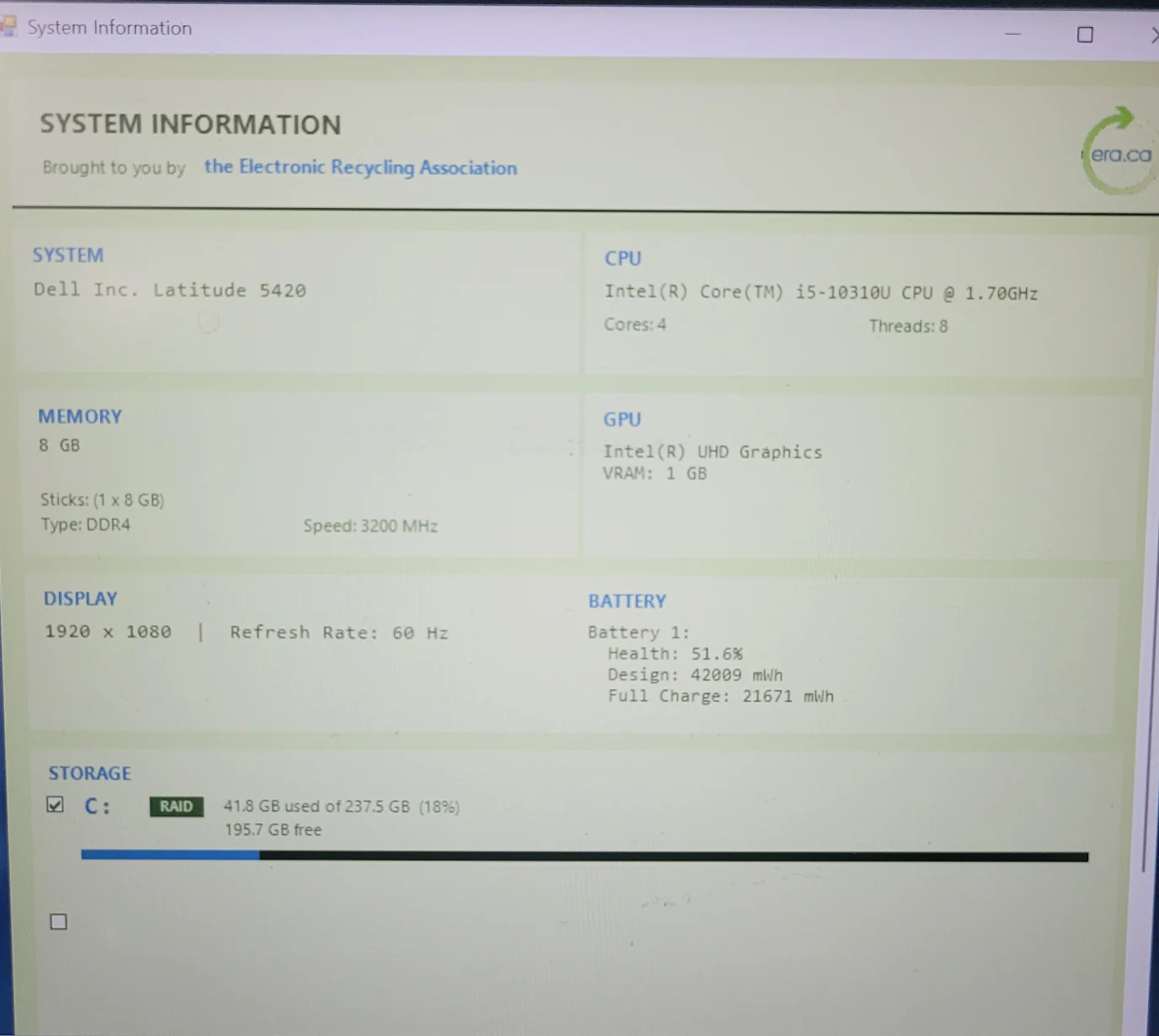Click the CPU section heading

coord(623,259)
